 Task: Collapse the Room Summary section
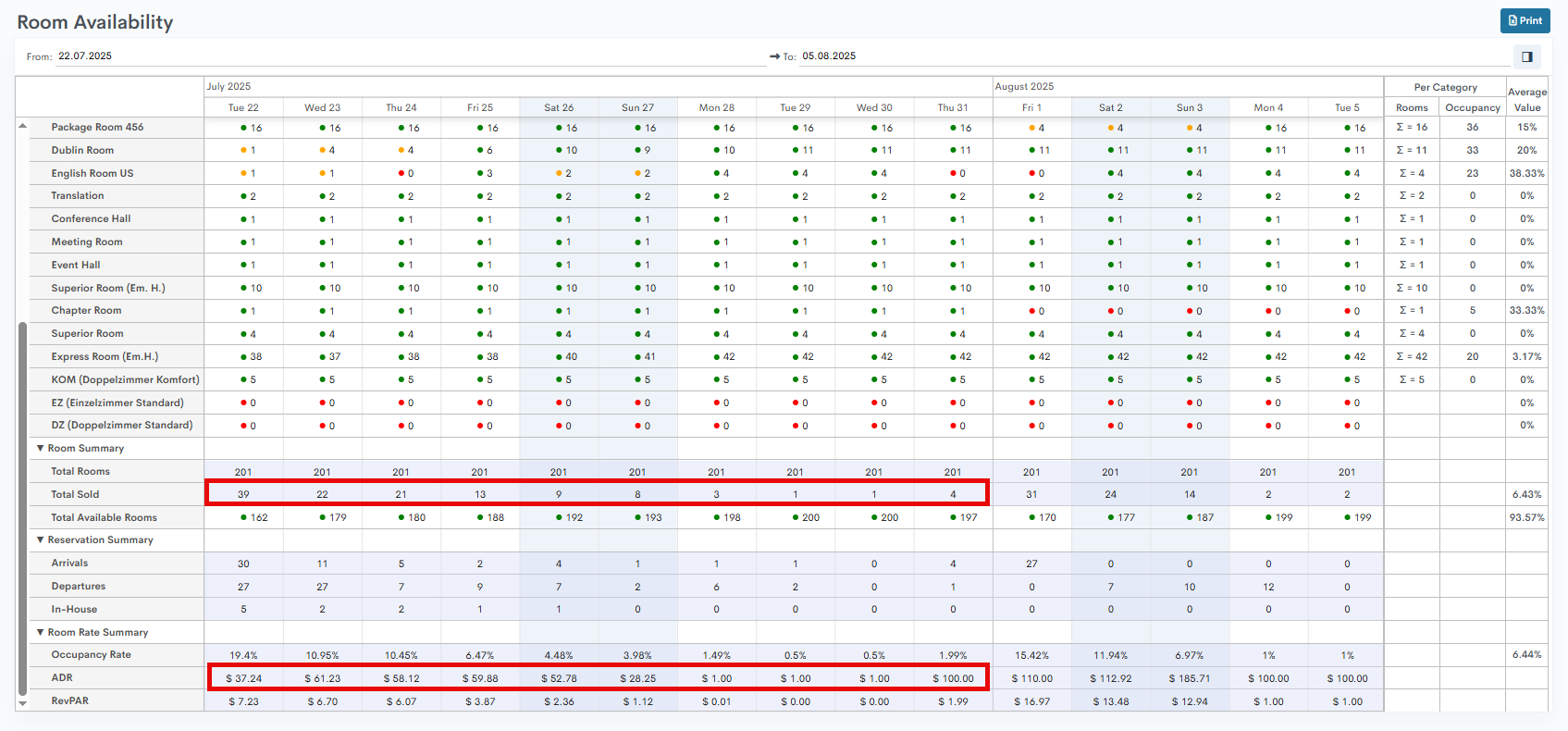pyautogui.click(x=41, y=448)
